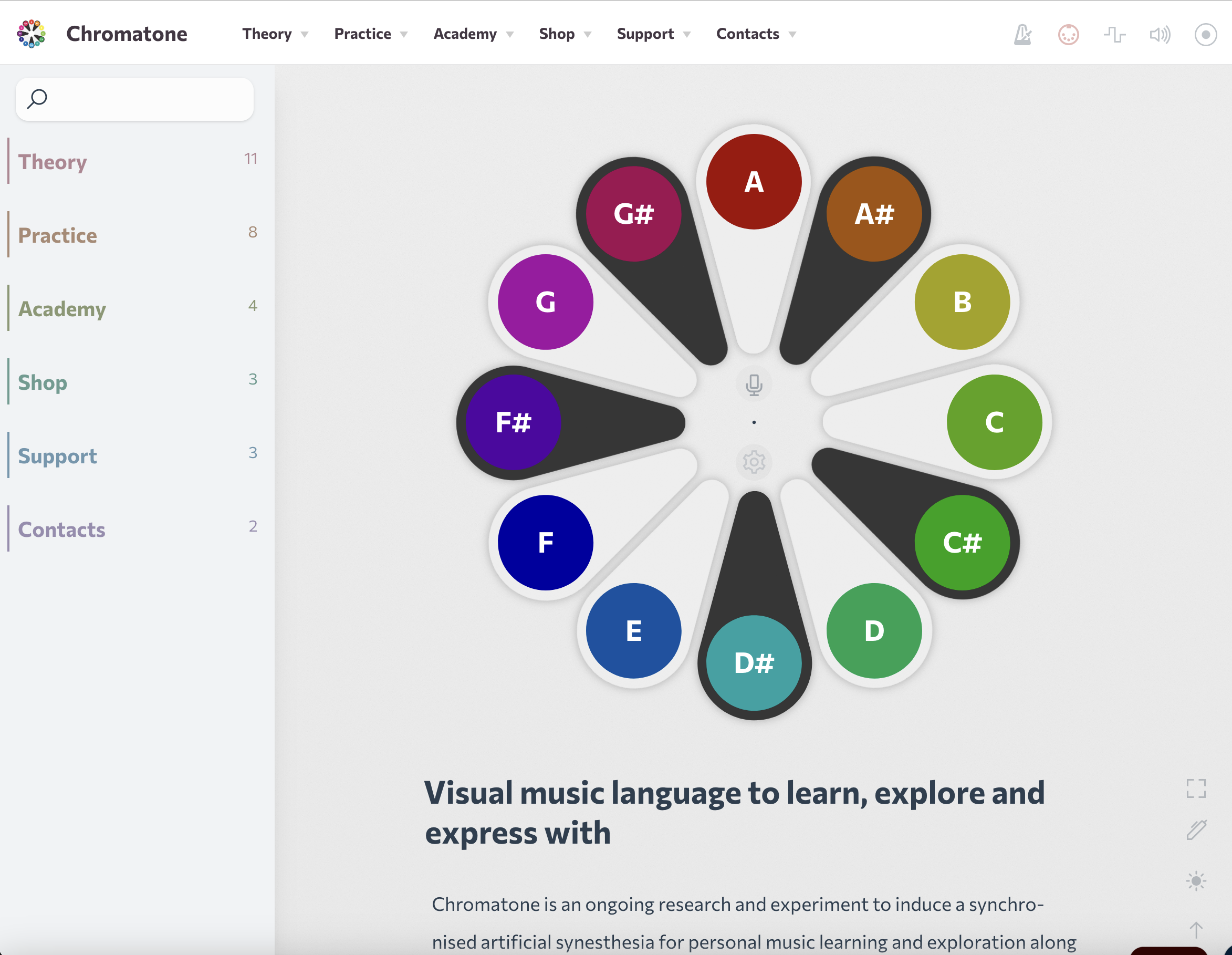Open the Shop menu in top navigation
1232x955 pixels.
(x=557, y=34)
